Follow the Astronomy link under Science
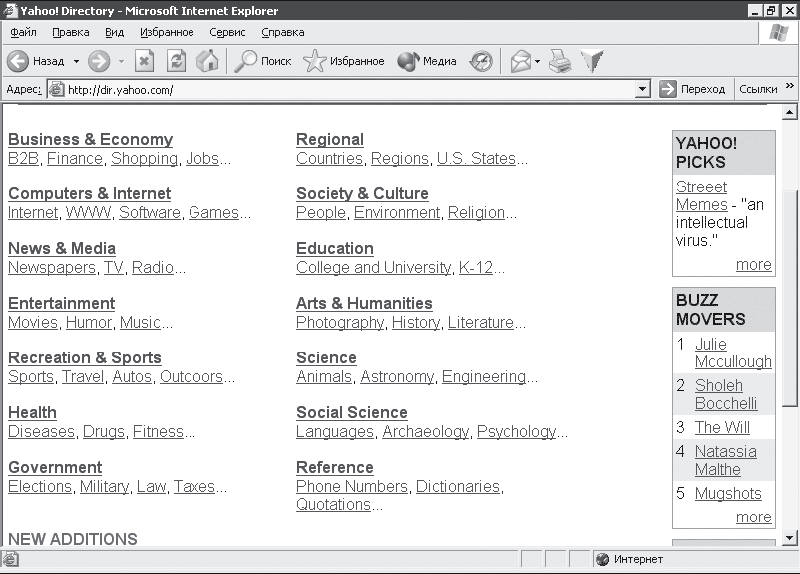The width and height of the screenshot is (800, 574). pos(396,377)
